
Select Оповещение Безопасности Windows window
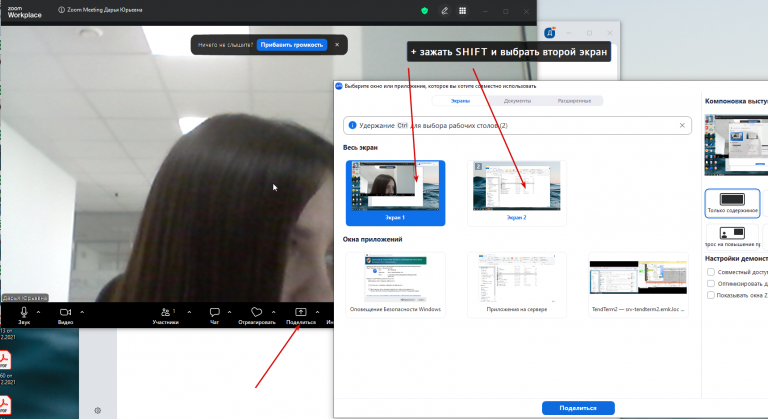click(395, 285)
